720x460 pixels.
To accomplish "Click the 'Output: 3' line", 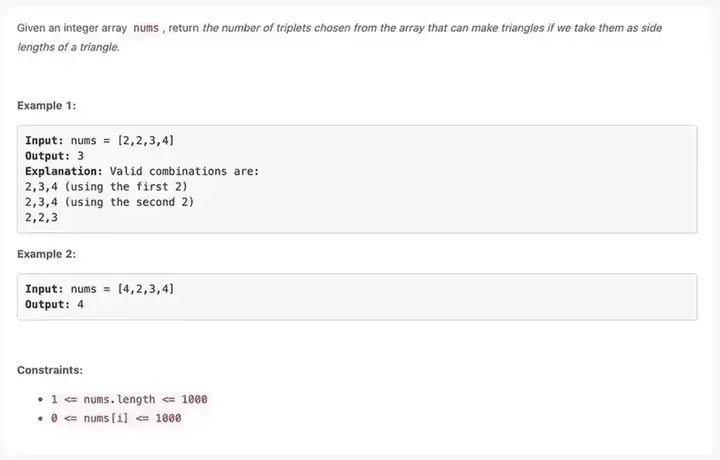I will 55,156.
